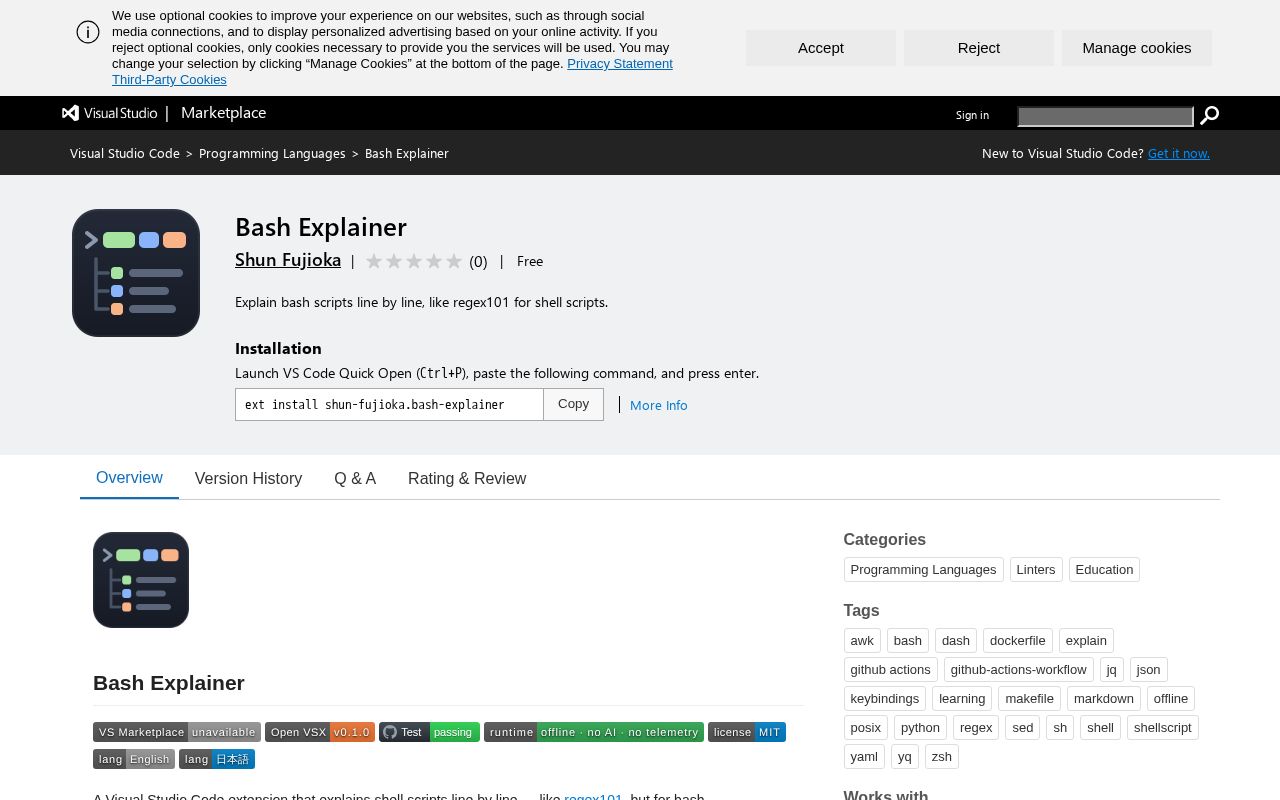Click the awk tag

(x=862, y=641)
